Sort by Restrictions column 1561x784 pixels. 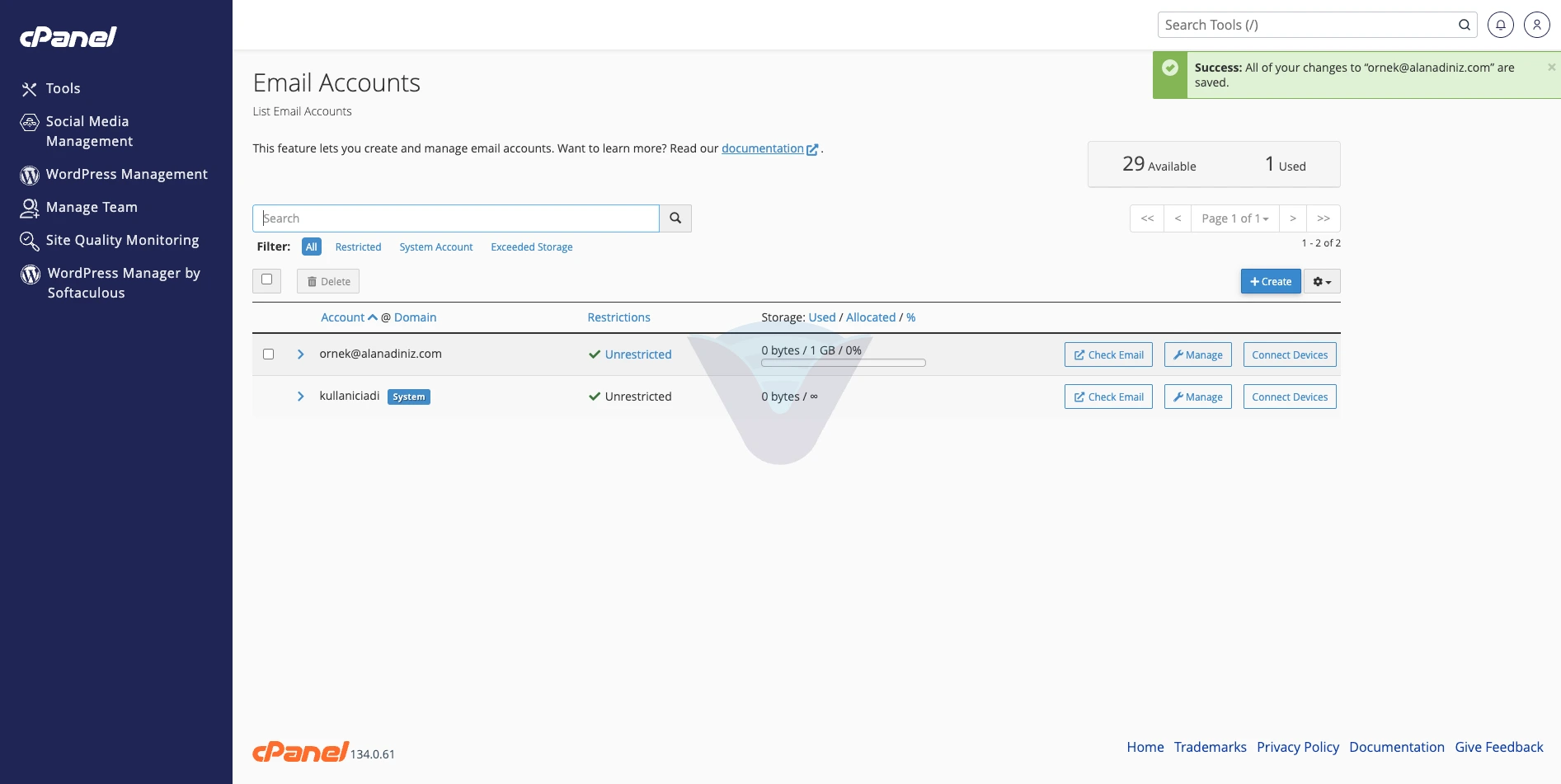(x=618, y=317)
